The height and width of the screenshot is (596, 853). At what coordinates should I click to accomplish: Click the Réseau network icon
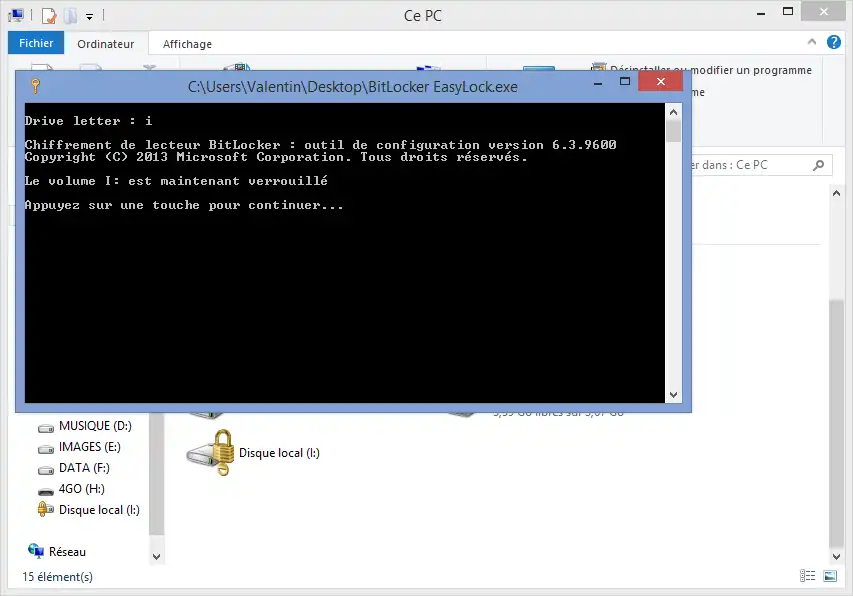(x=36, y=551)
